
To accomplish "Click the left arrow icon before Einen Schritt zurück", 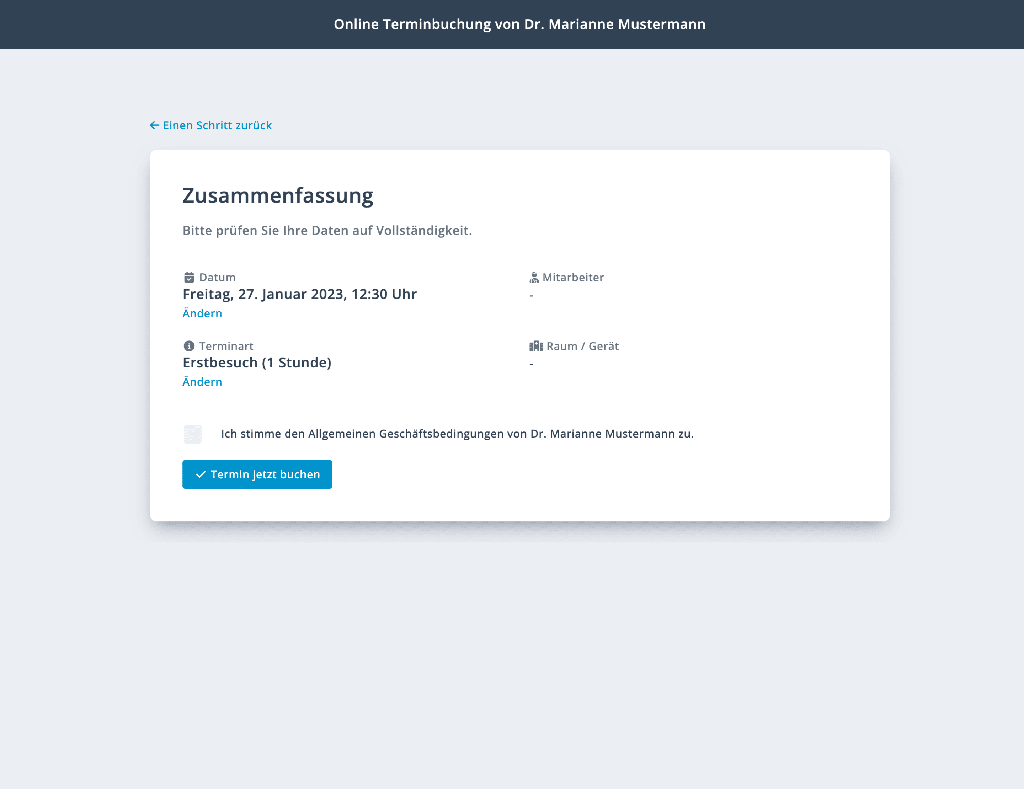I will [x=154, y=125].
